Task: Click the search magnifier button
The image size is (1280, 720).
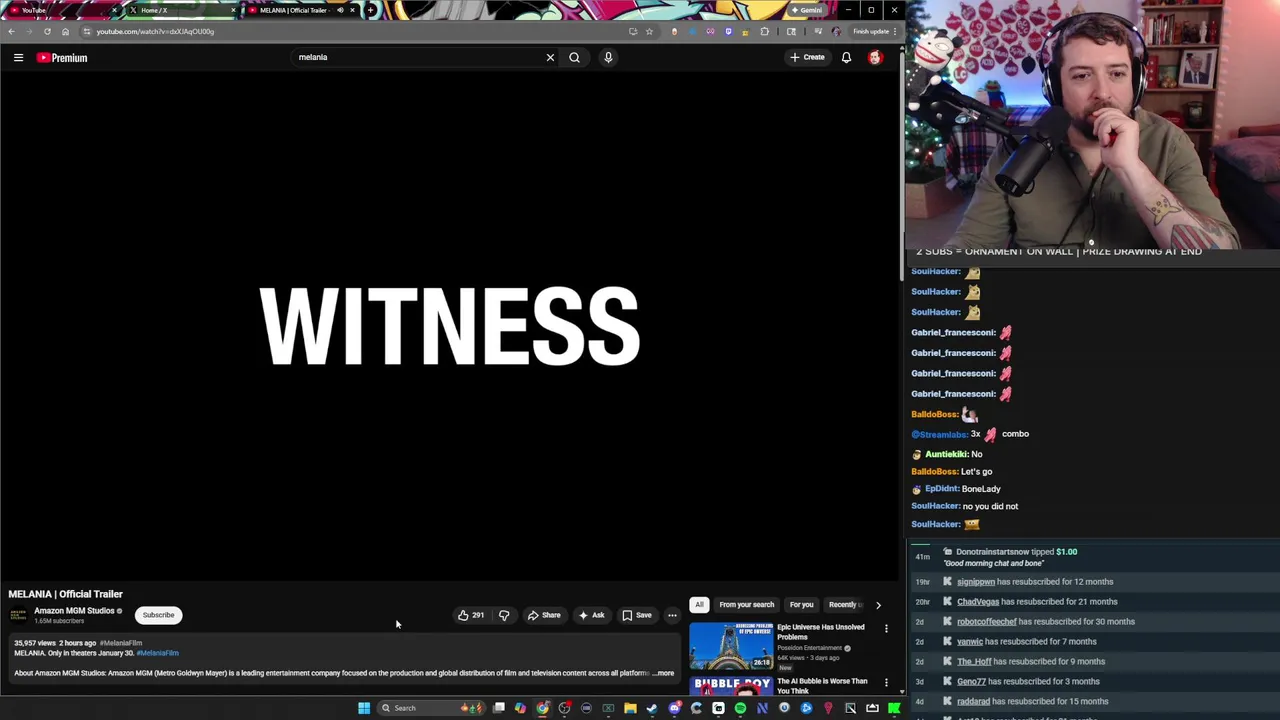Action: (574, 57)
